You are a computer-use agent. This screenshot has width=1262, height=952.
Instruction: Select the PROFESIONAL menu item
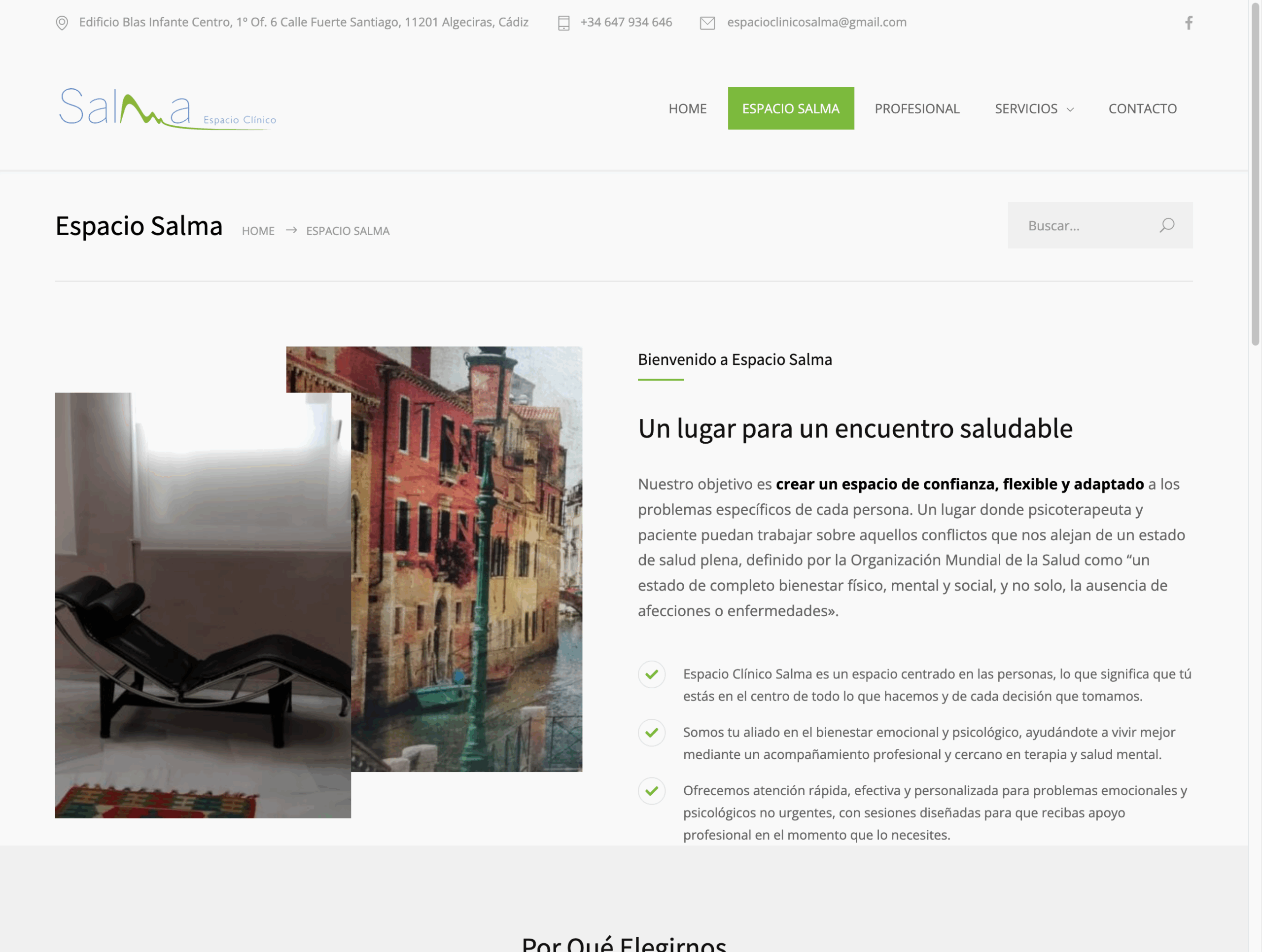click(x=917, y=108)
